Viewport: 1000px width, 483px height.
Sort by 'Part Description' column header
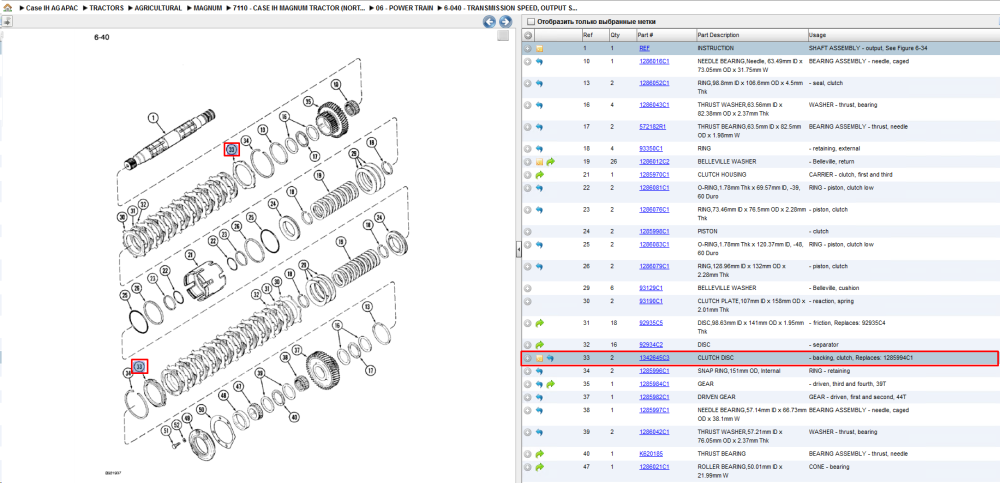pyautogui.click(x=718, y=35)
